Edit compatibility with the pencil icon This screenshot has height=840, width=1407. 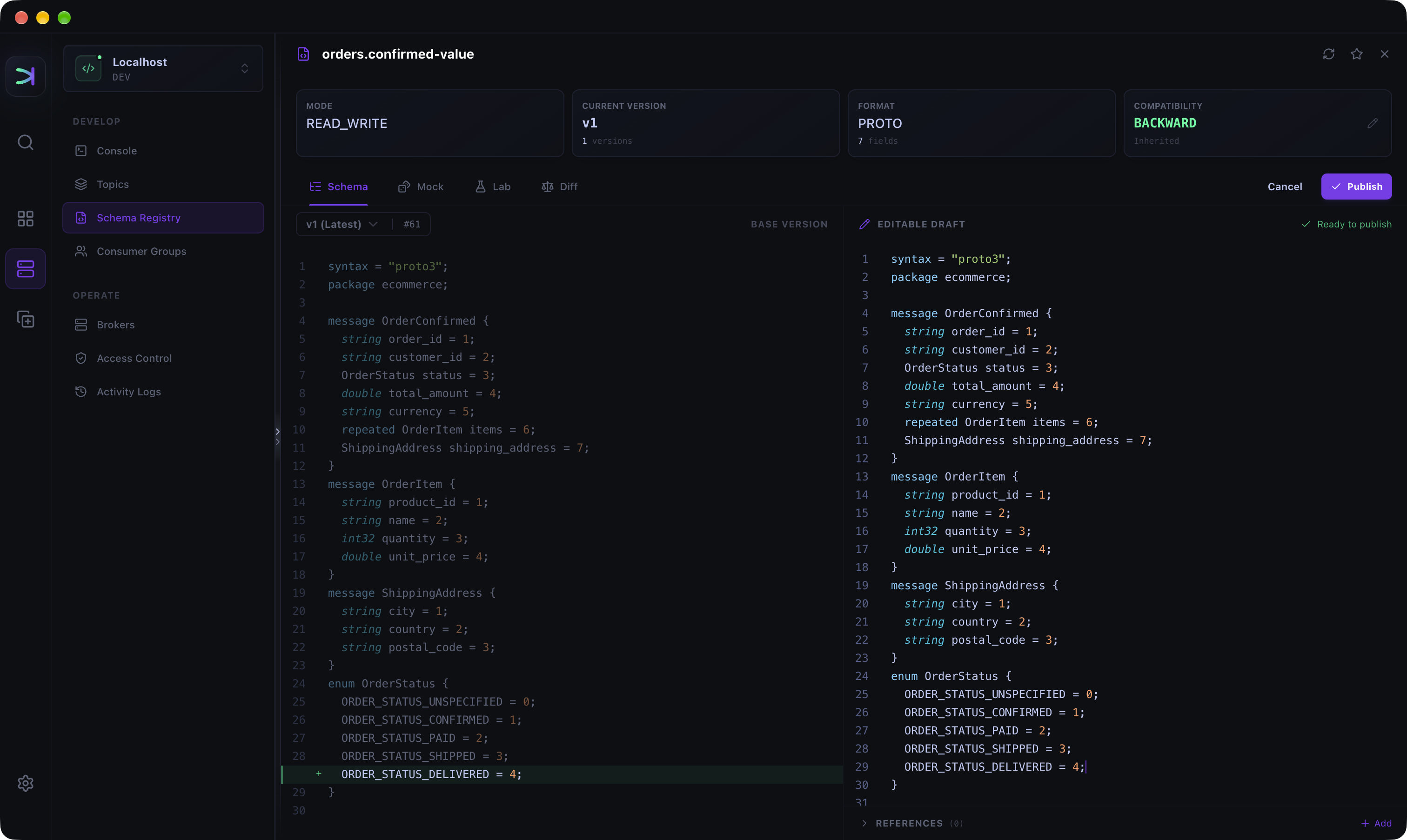pyautogui.click(x=1373, y=123)
